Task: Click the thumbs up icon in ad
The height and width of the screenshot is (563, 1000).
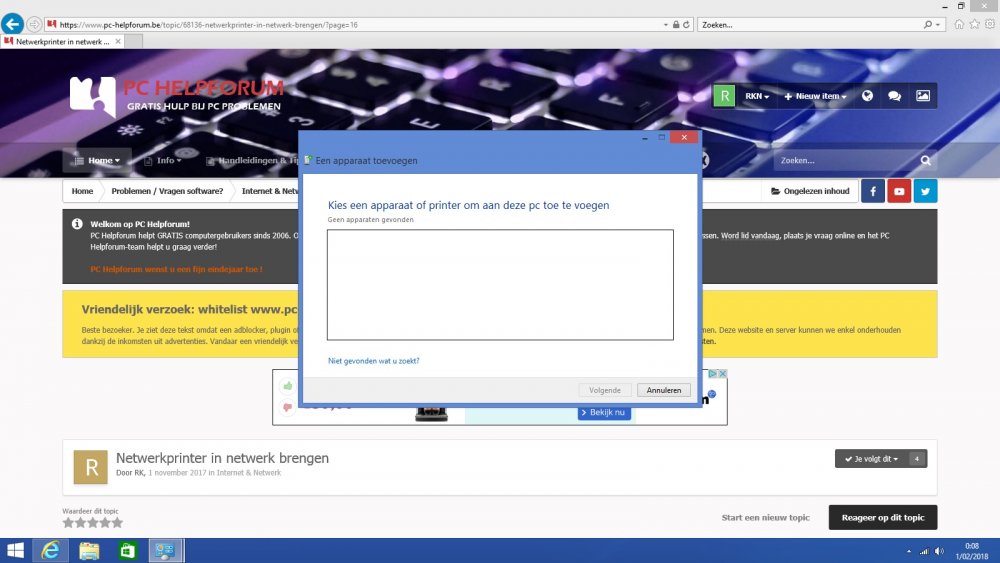Action: click(x=288, y=386)
